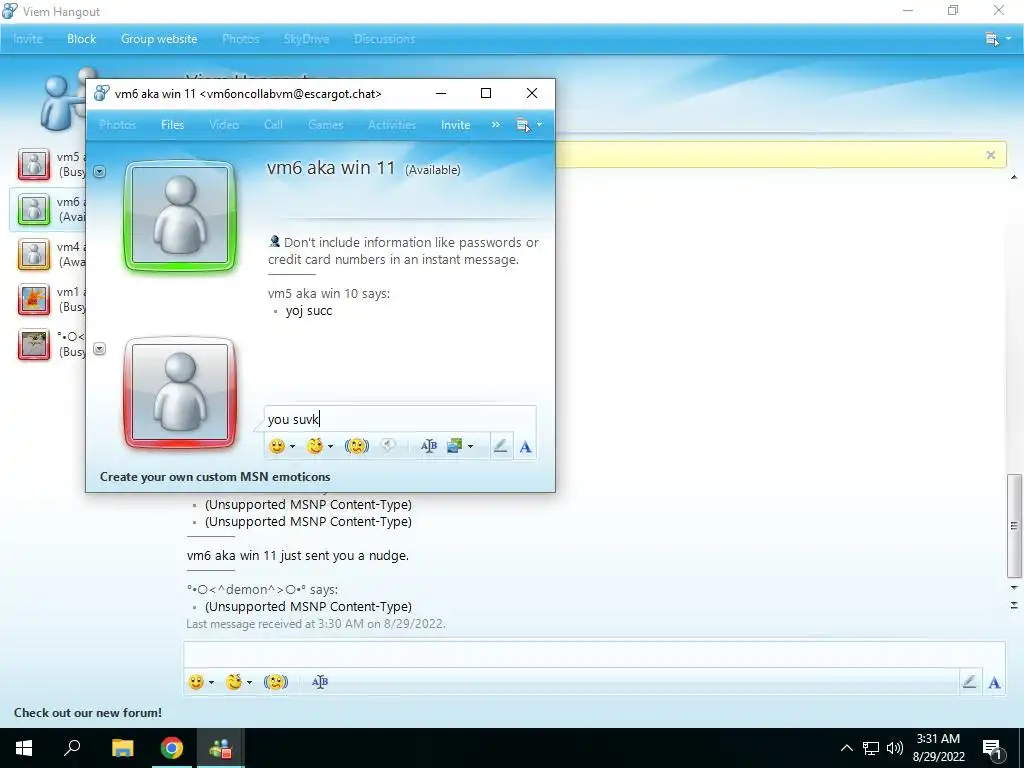Image resolution: width=1024 pixels, height=768 pixels.
Task: Send nudge from Viem Hangout input bar
Action: click(276, 682)
